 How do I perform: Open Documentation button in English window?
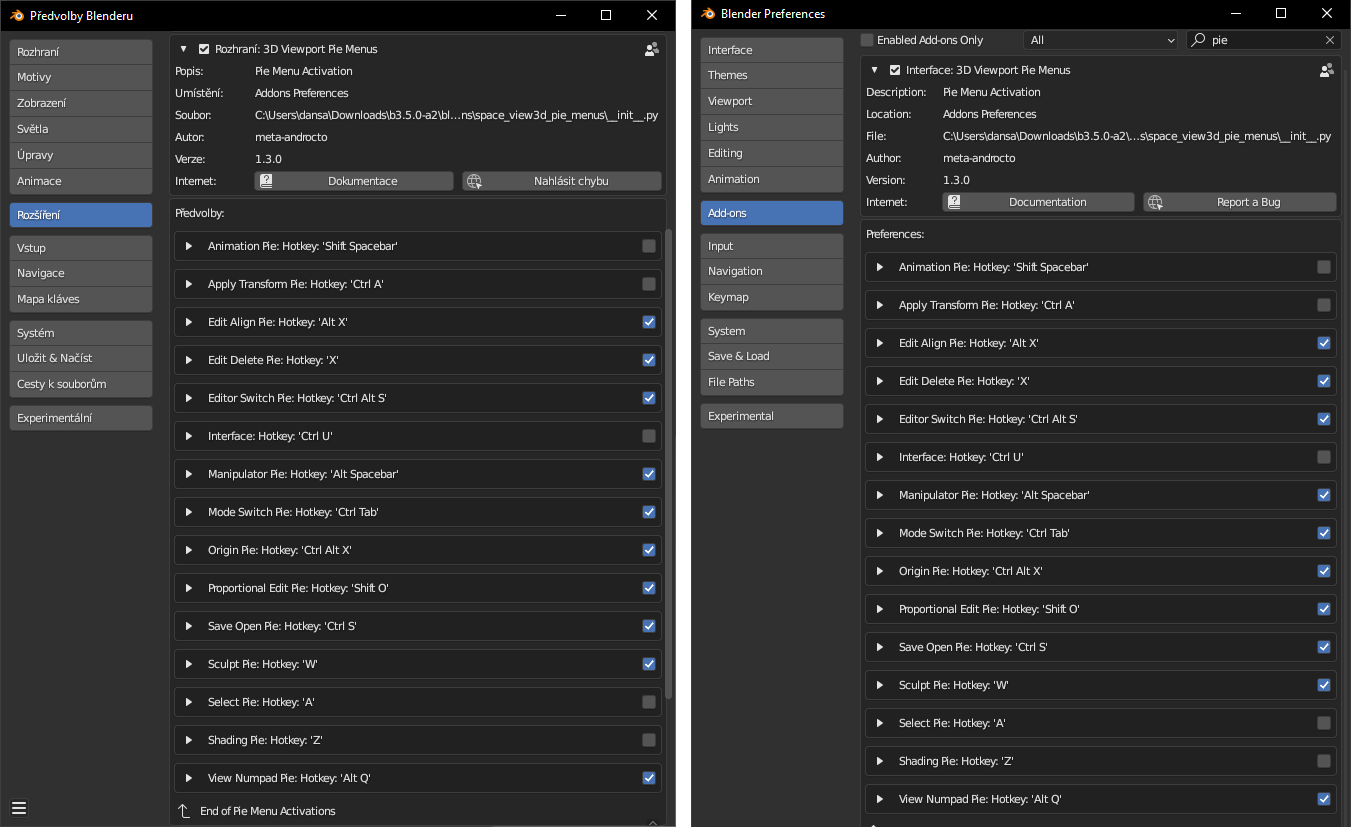point(1039,202)
